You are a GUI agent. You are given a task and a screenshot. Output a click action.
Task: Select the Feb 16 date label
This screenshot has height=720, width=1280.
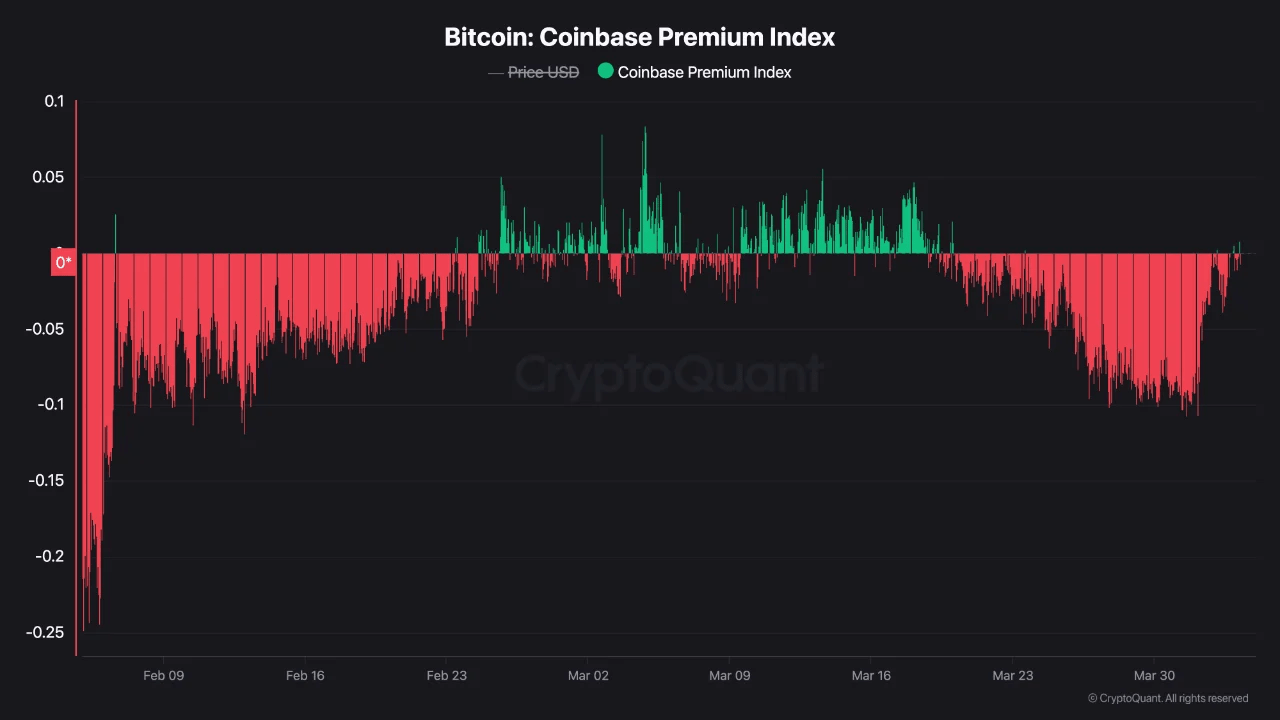pos(305,676)
